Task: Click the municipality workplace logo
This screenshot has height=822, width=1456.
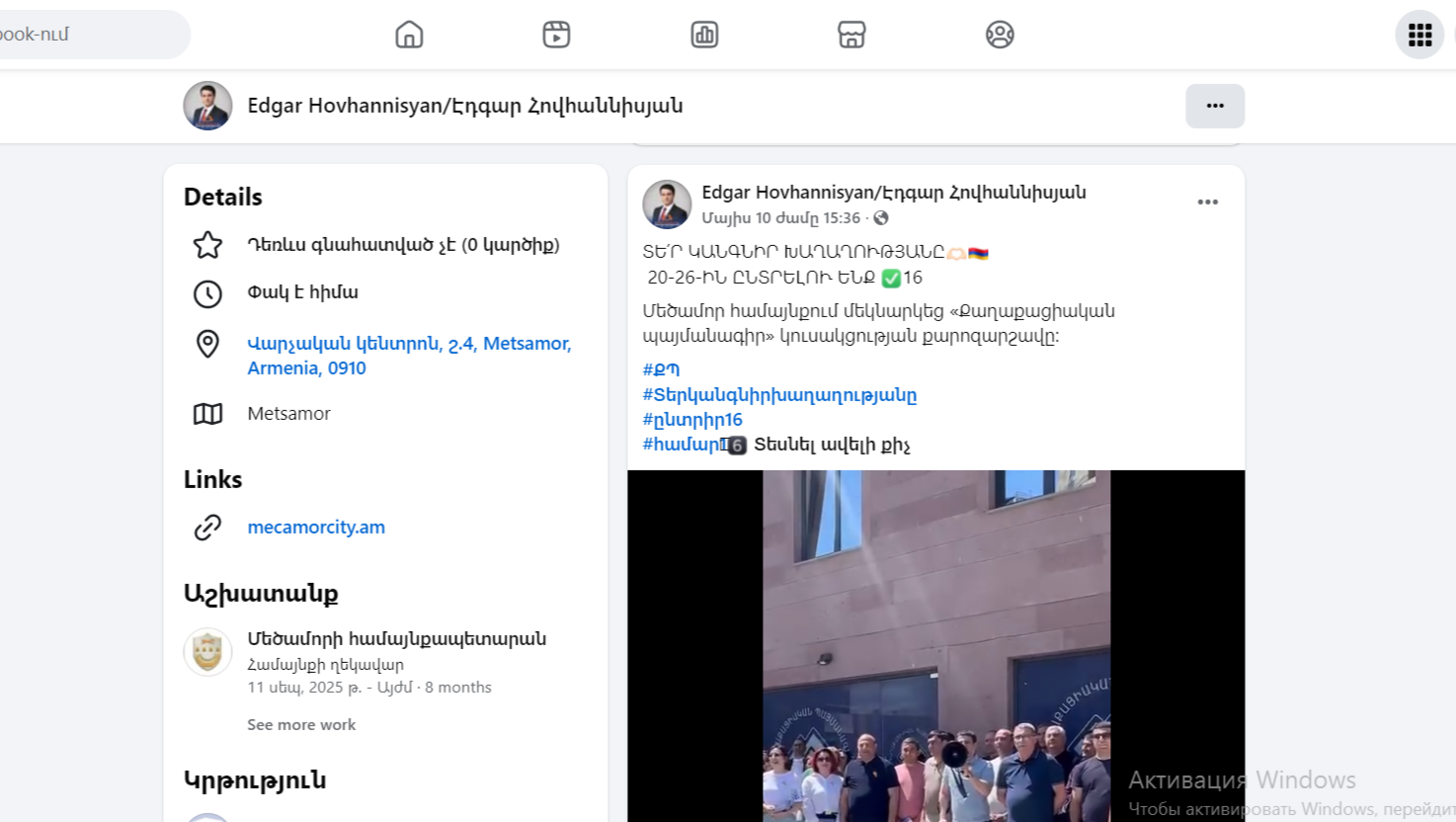Action: [x=207, y=652]
